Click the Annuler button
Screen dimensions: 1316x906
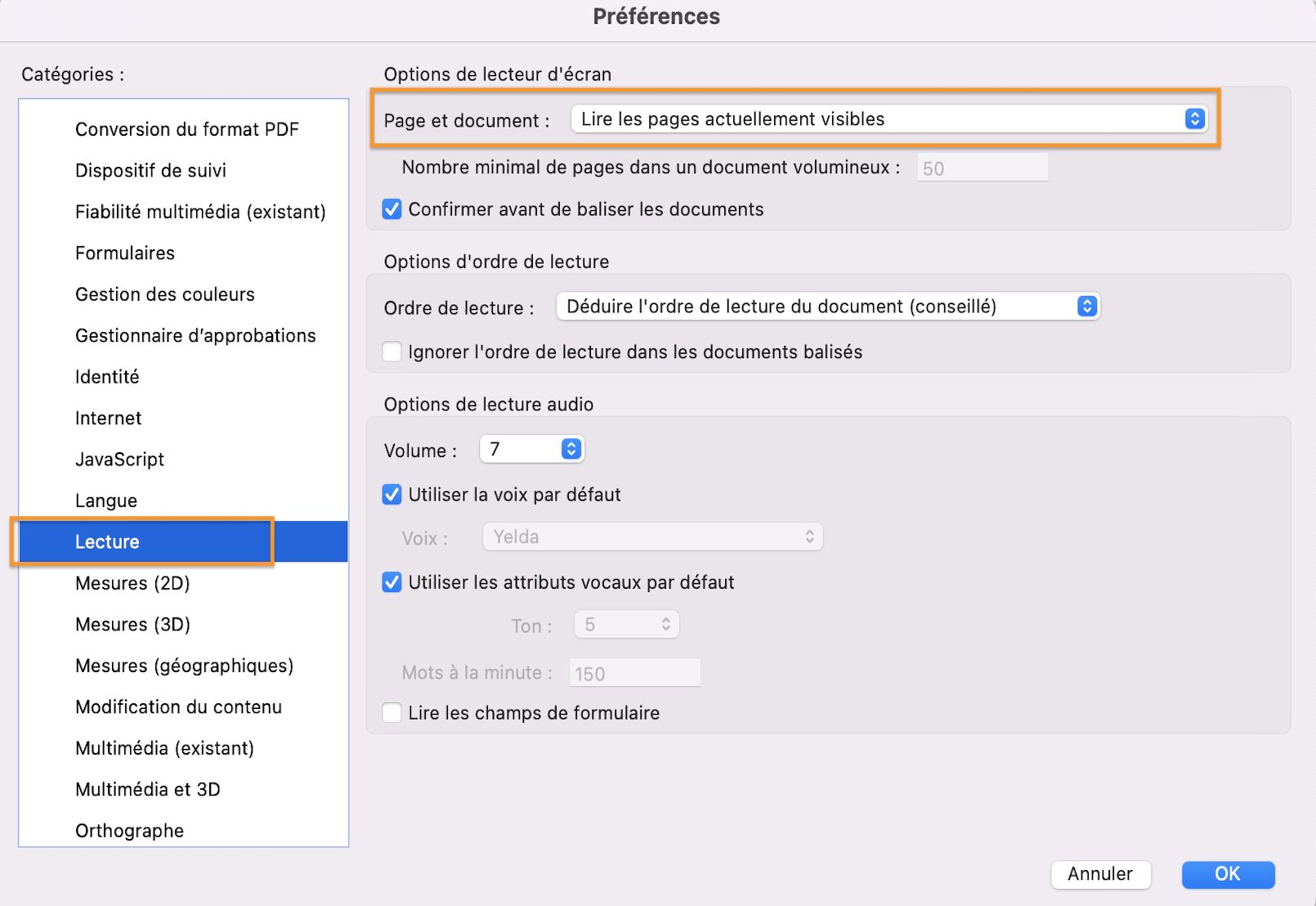click(x=1100, y=874)
